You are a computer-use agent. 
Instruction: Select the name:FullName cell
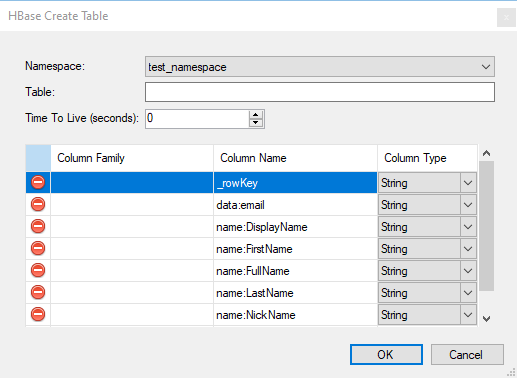[295, 271]
